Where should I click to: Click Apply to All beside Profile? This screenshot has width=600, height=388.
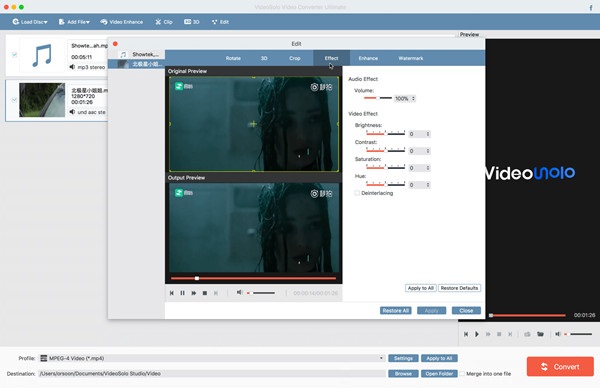pos(439,358)
